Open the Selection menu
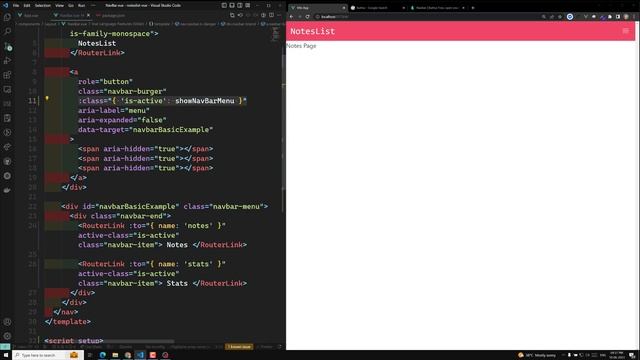 [42, 5]
